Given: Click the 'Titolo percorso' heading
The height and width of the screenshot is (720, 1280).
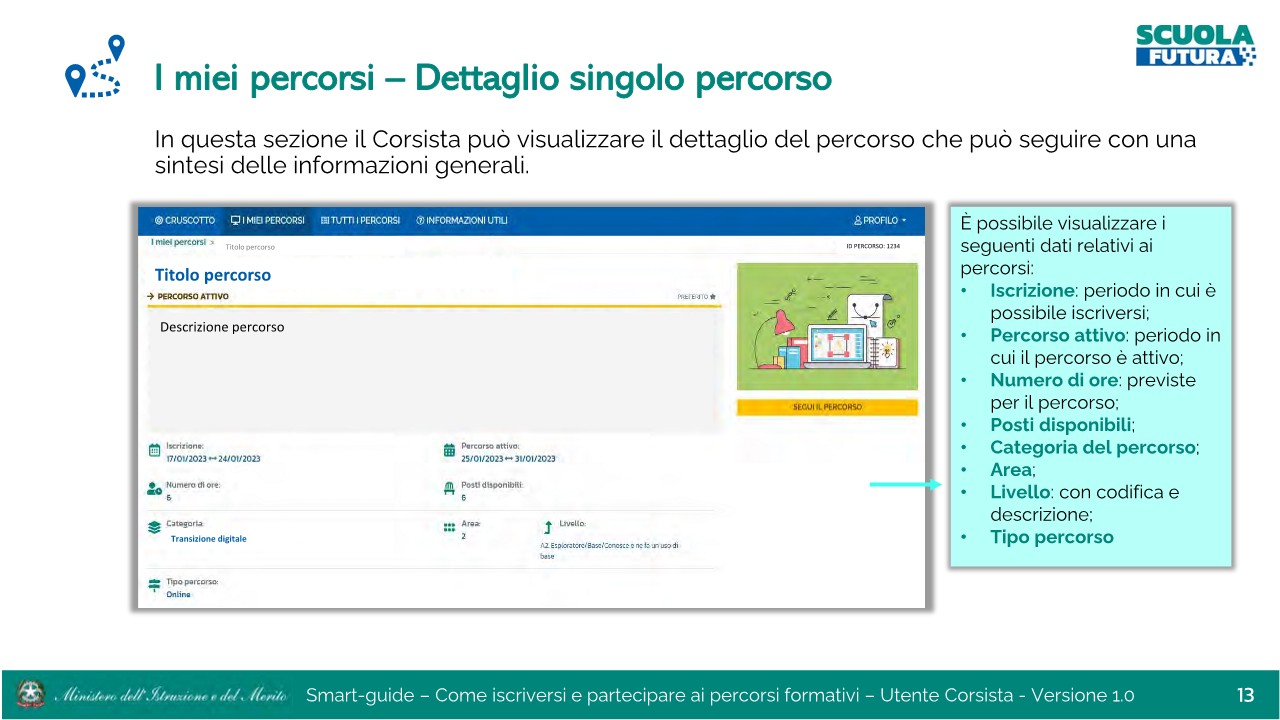Looking at the screenshot, I should click(x=213, y=275).
